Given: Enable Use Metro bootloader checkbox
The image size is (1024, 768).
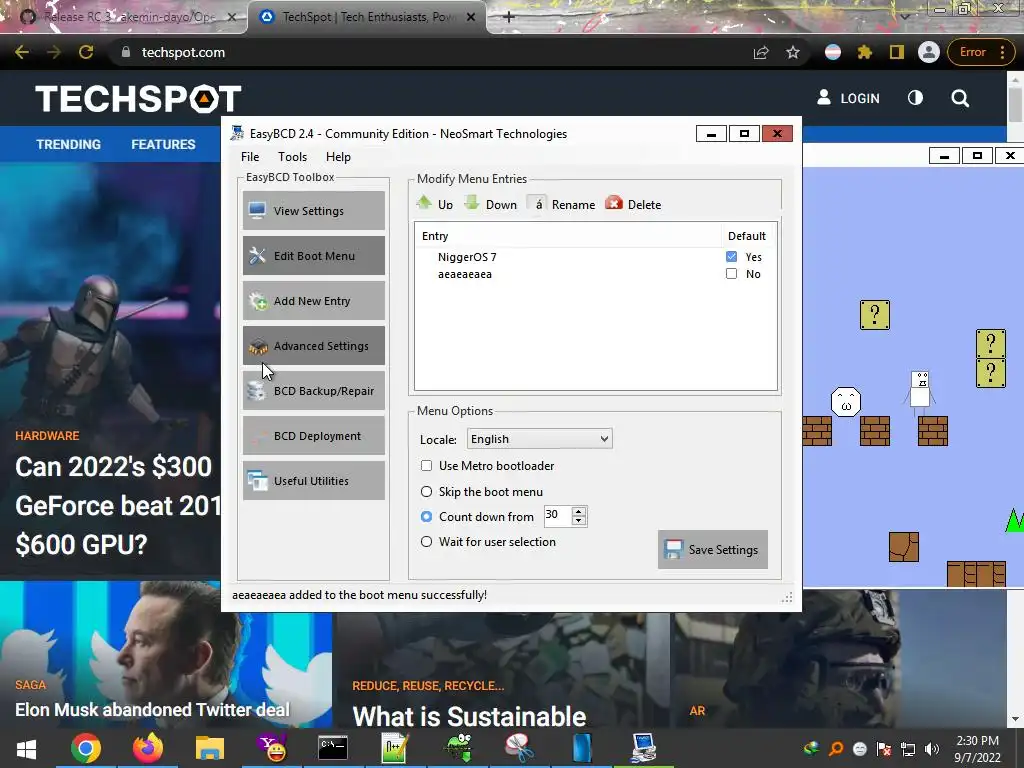Looking at the screenshot, I should tap(426, 466).
